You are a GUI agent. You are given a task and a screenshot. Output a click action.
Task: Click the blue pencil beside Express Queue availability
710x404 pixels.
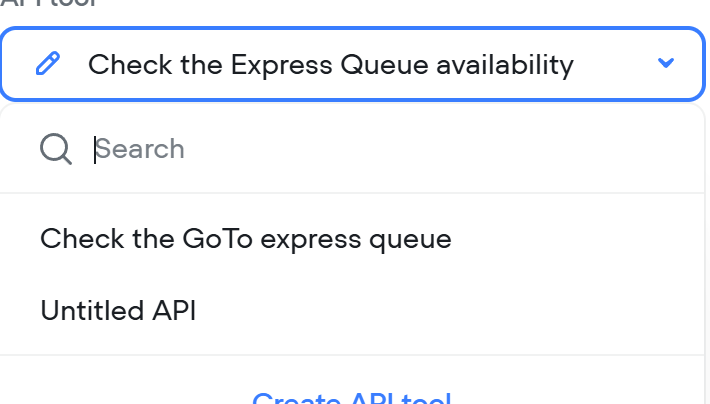pyautogui.click(x=48, y=63)
